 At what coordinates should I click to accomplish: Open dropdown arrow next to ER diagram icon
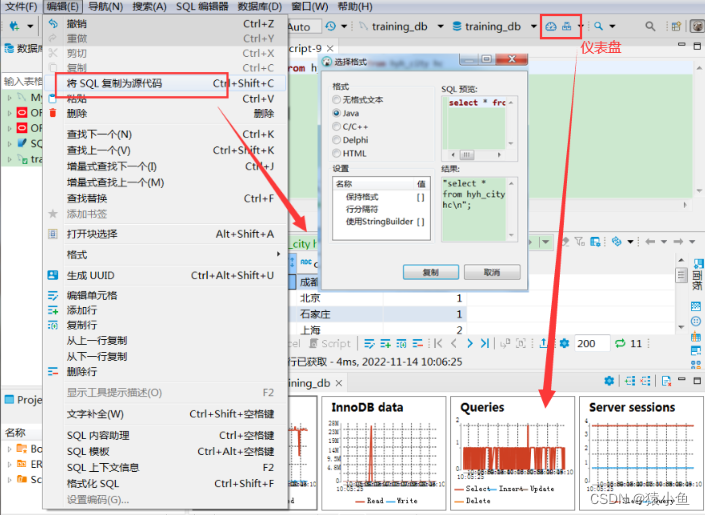pos(580,27)
